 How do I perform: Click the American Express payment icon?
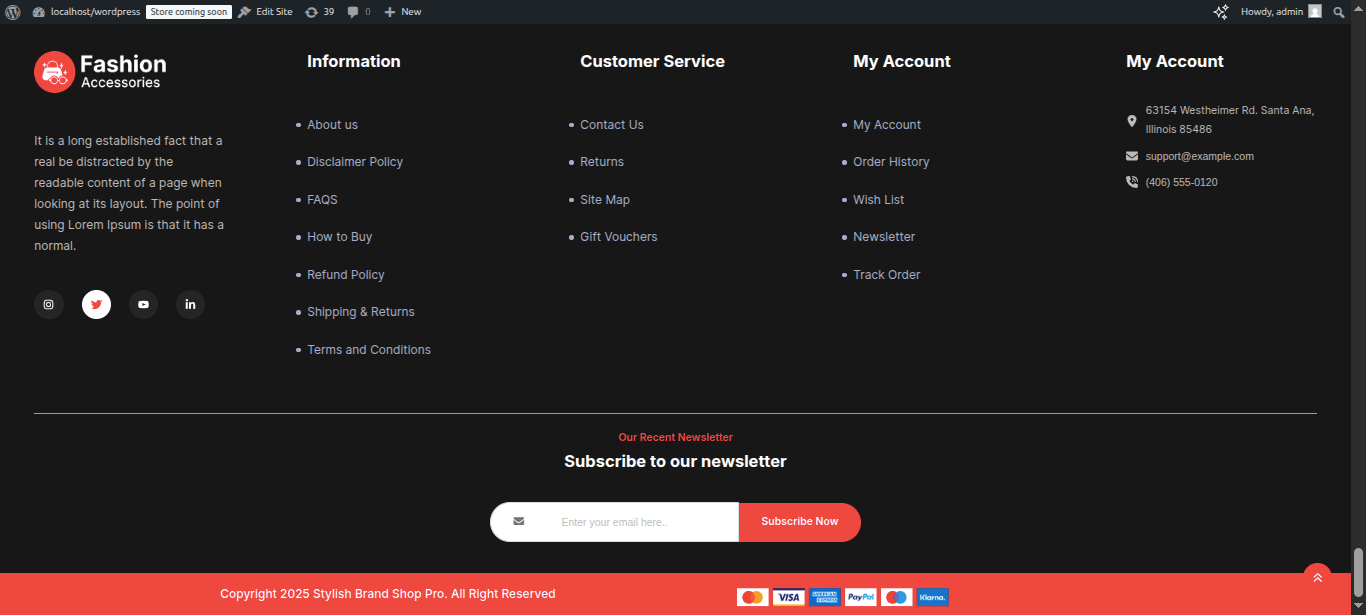[825, 597]
